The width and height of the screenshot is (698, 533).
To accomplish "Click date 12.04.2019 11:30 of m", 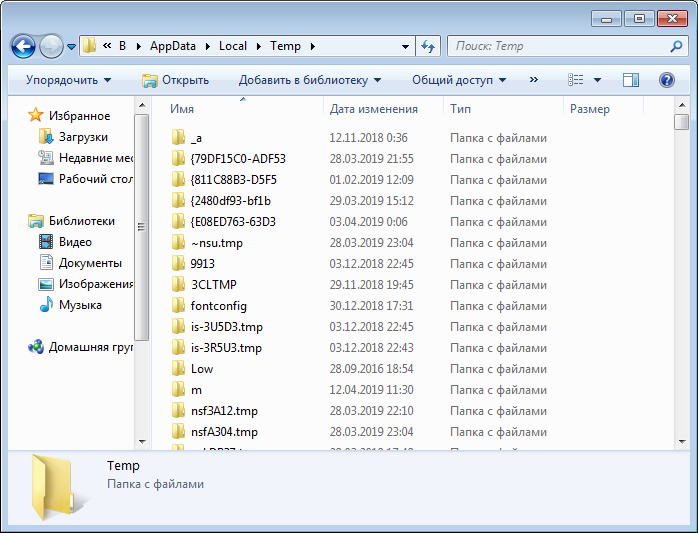I will coord(371,390).
